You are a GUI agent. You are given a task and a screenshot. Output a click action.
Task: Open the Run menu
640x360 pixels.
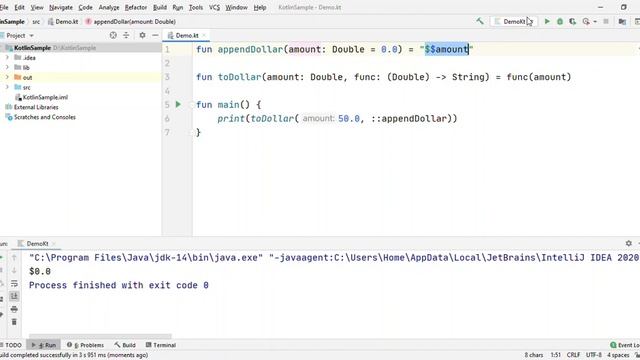tap(178, 7)
